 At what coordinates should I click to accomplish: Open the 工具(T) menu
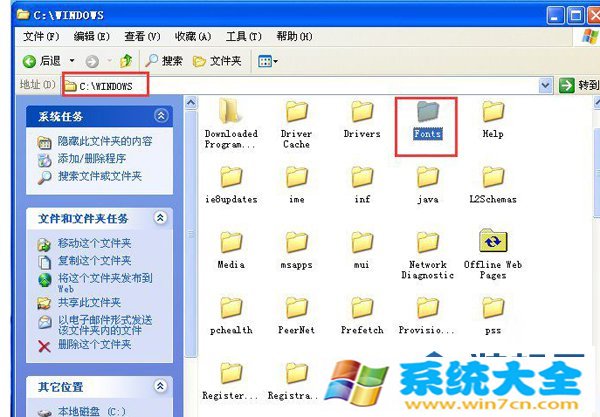coord(243,36)
